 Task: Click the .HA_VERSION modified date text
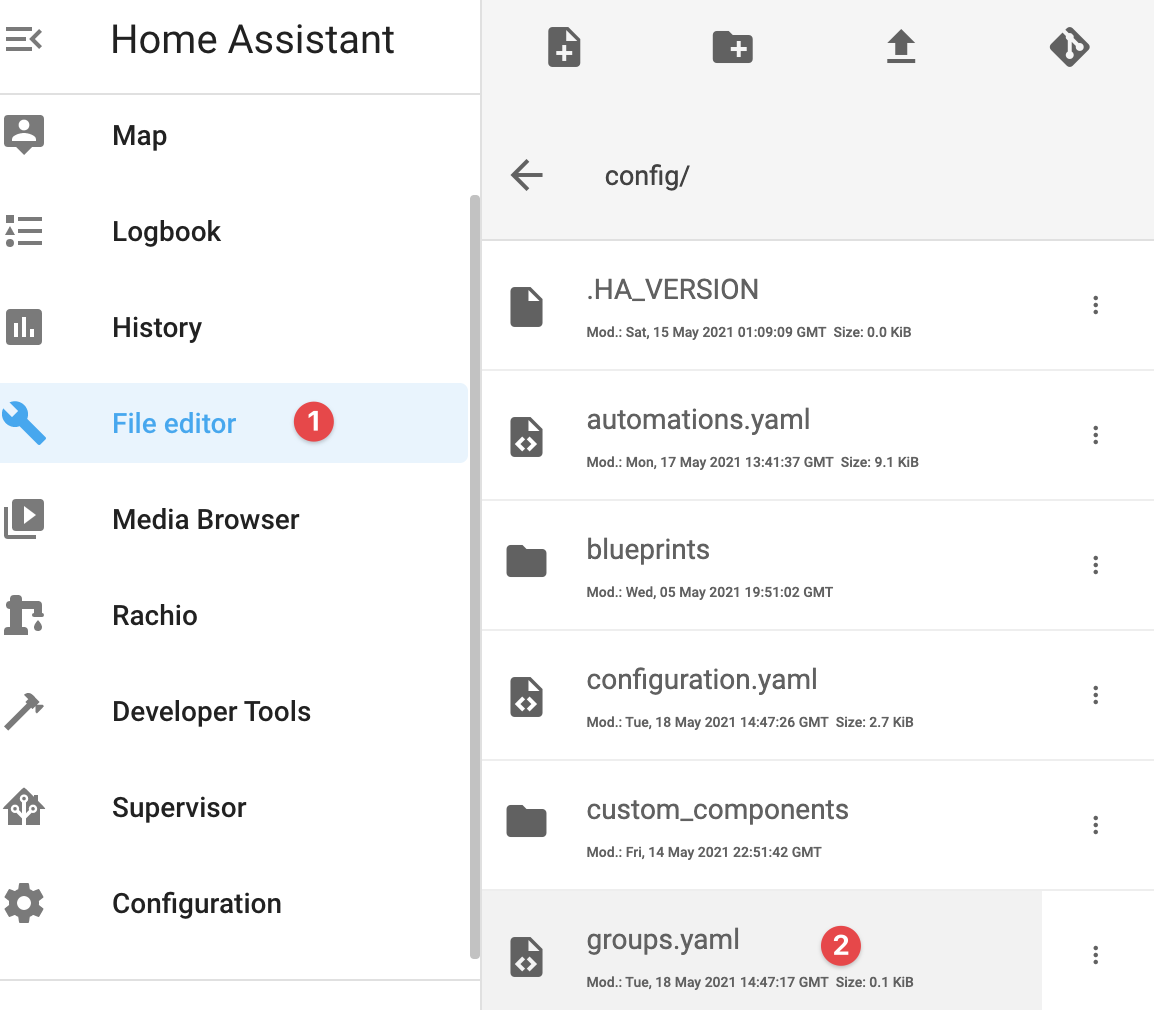[706, 332]
